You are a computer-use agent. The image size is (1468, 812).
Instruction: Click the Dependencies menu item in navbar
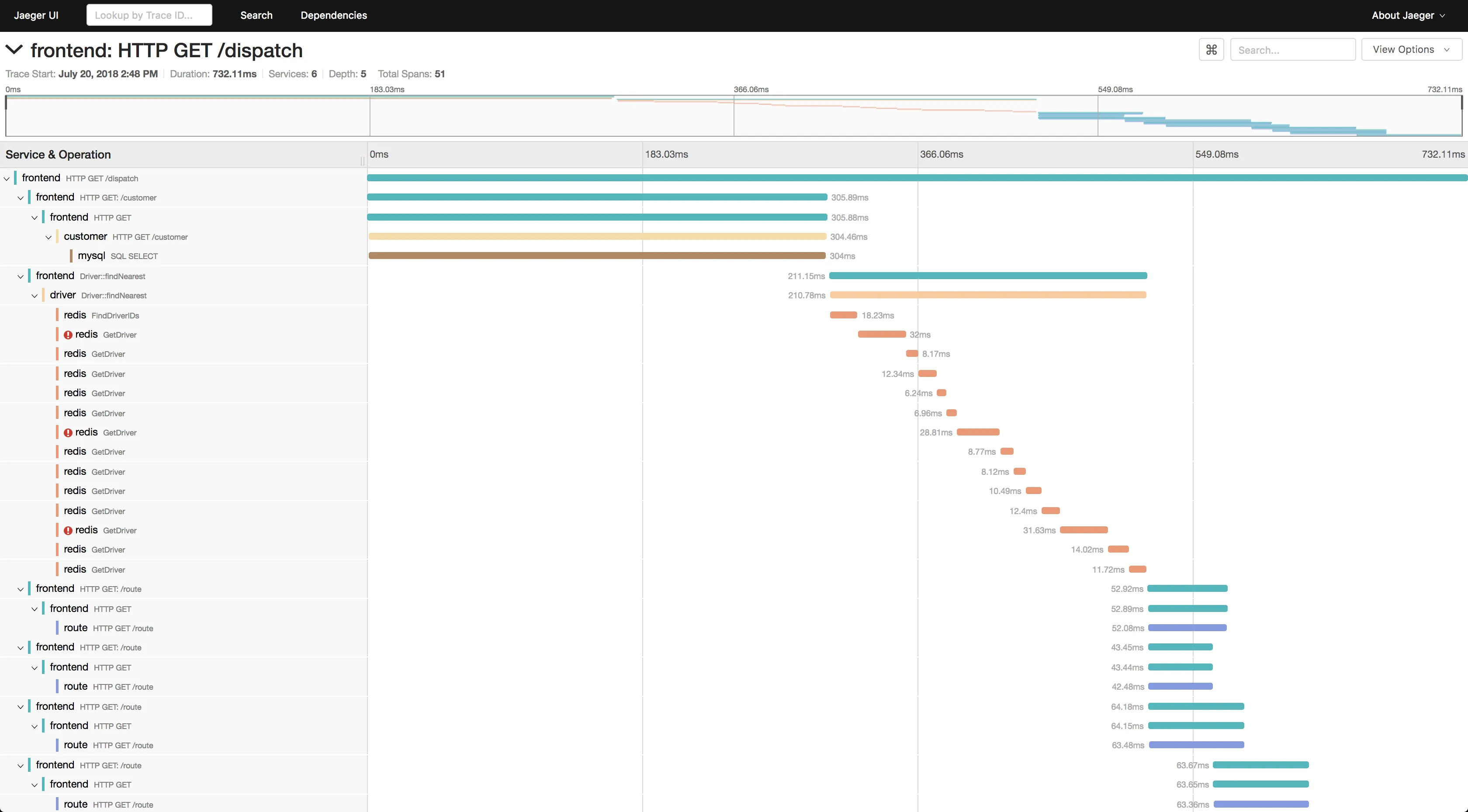click(x=333, y=15)
